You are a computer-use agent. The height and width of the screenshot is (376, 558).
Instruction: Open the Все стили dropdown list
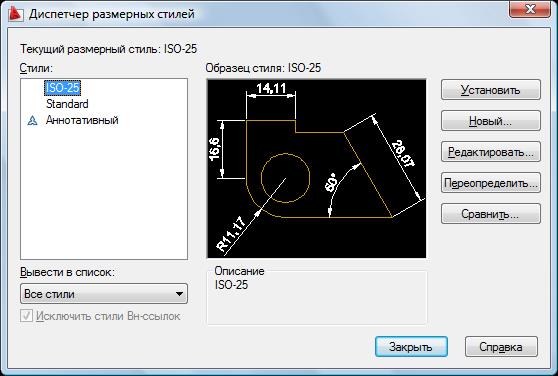(104, 294)
